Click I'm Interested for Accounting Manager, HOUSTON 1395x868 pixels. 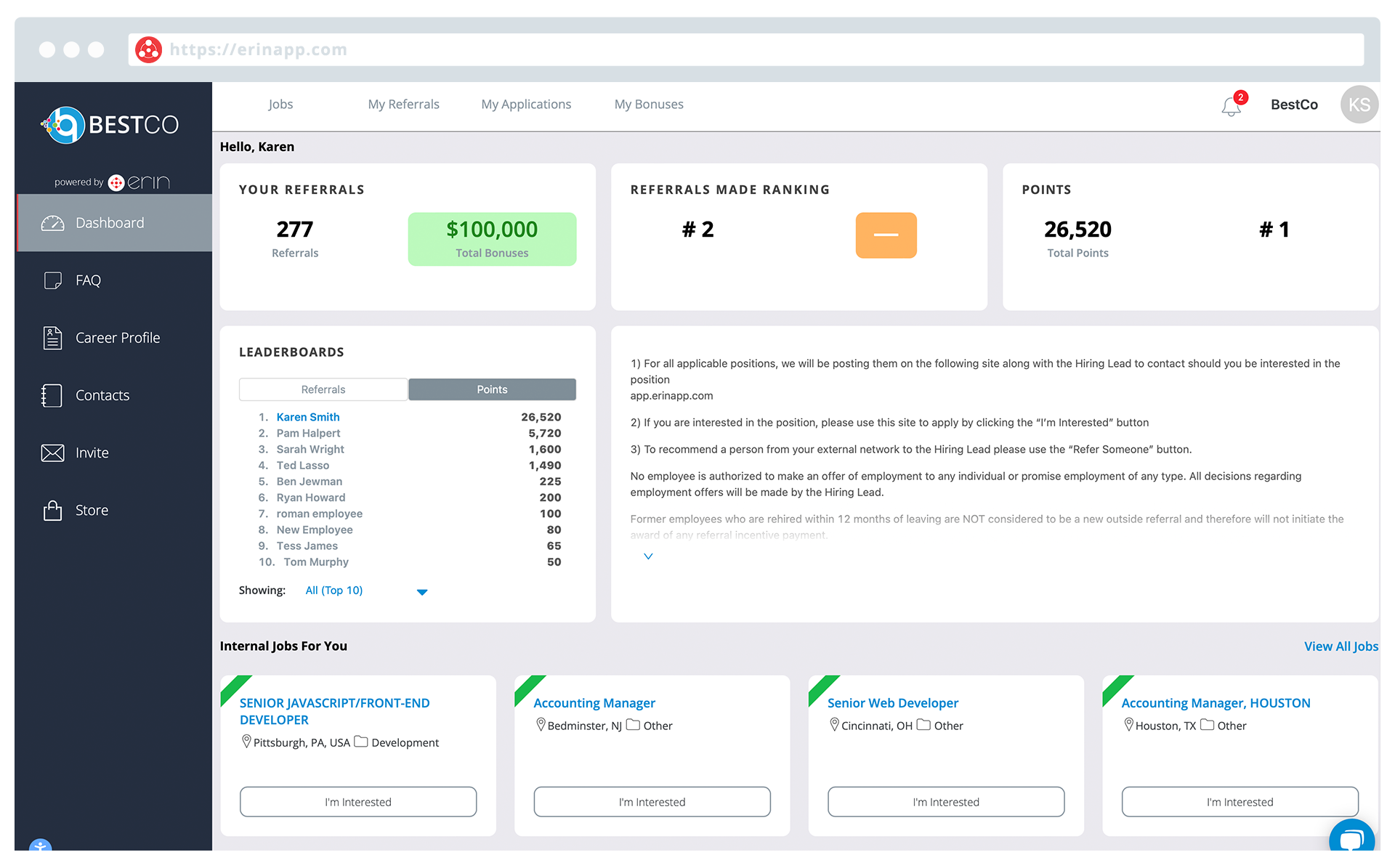(x=1240, y=802)
